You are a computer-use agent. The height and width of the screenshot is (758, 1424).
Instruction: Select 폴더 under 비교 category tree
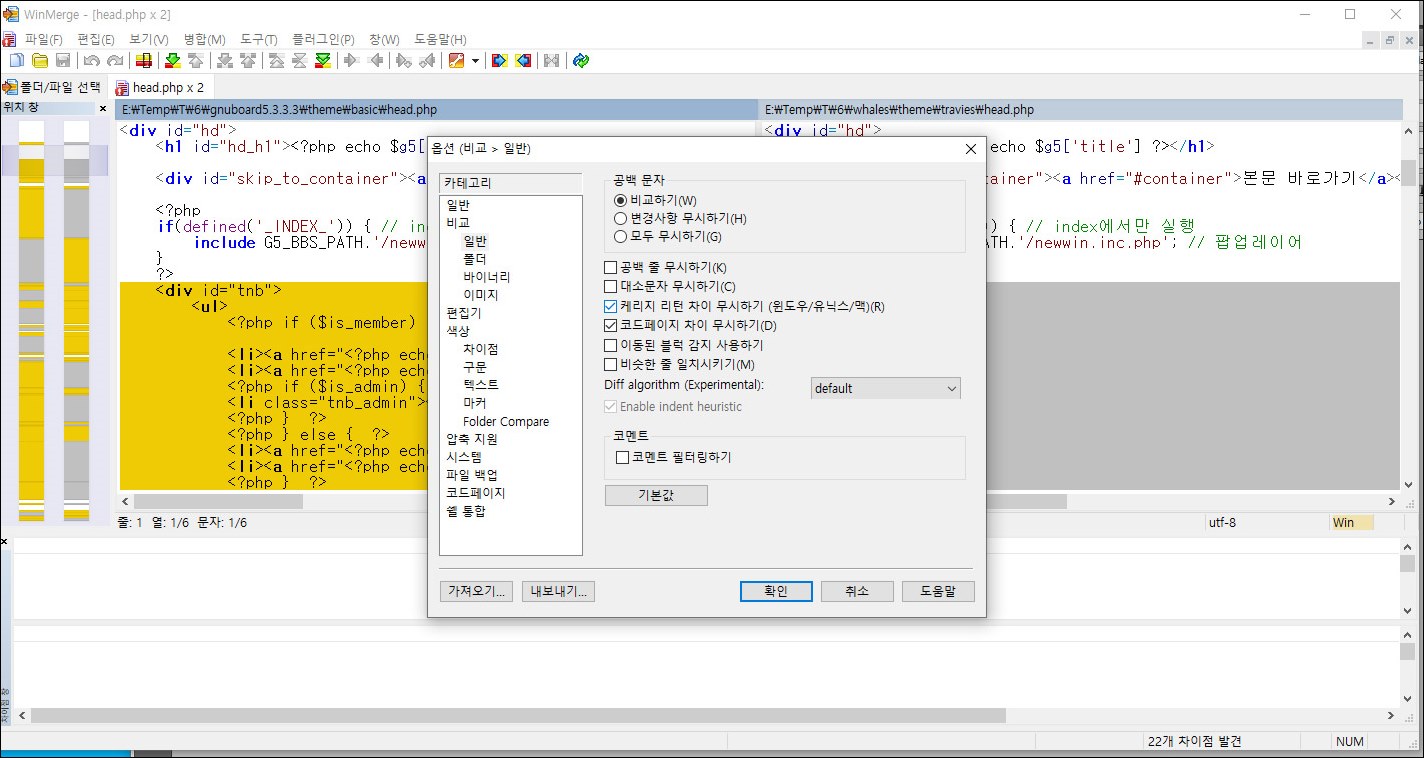click(x=475, y=258)
